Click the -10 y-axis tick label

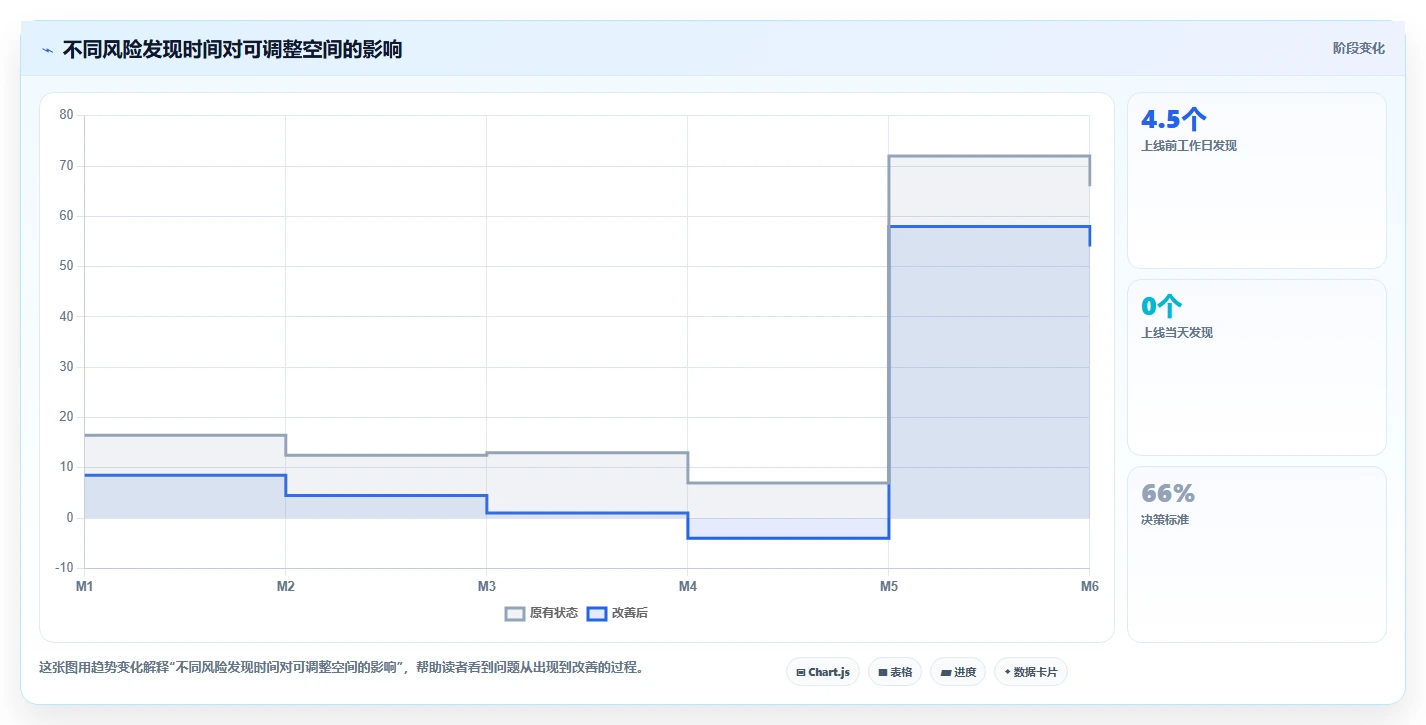coord(65,568)
